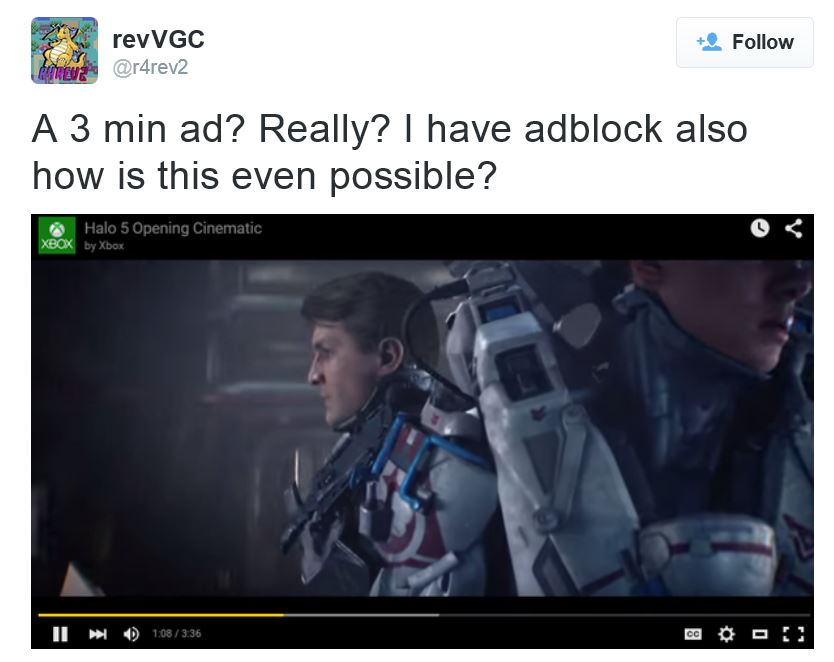834x662 pixels.
Task: Open revVGC profile avatar
Action: [x=64, y=51]
